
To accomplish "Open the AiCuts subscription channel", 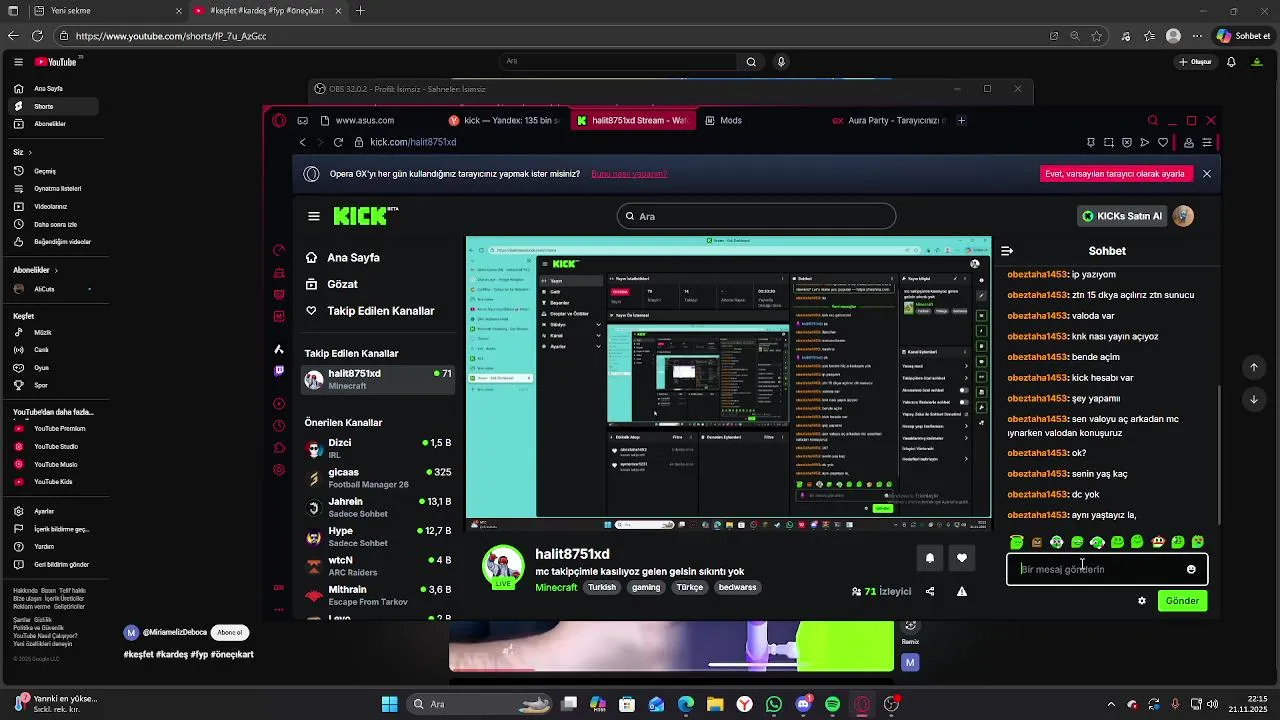I will [55, 289].
